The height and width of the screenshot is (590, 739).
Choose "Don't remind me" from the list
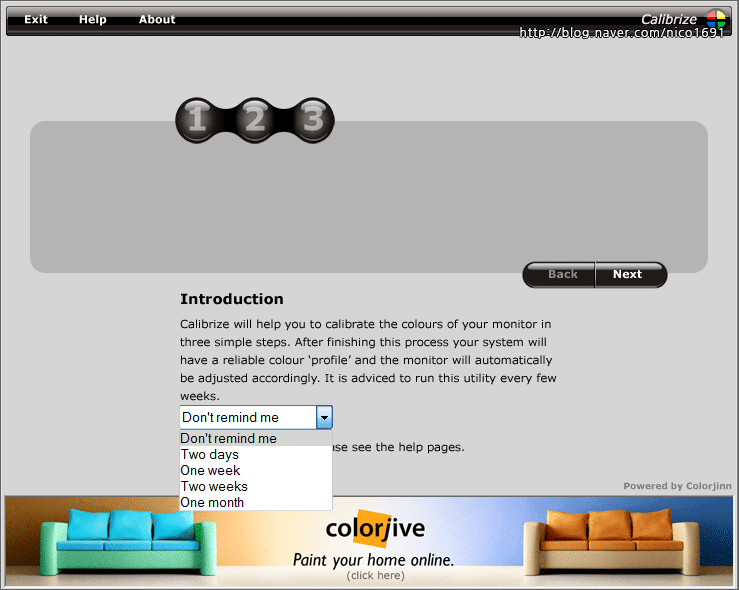tap(229, 438)
